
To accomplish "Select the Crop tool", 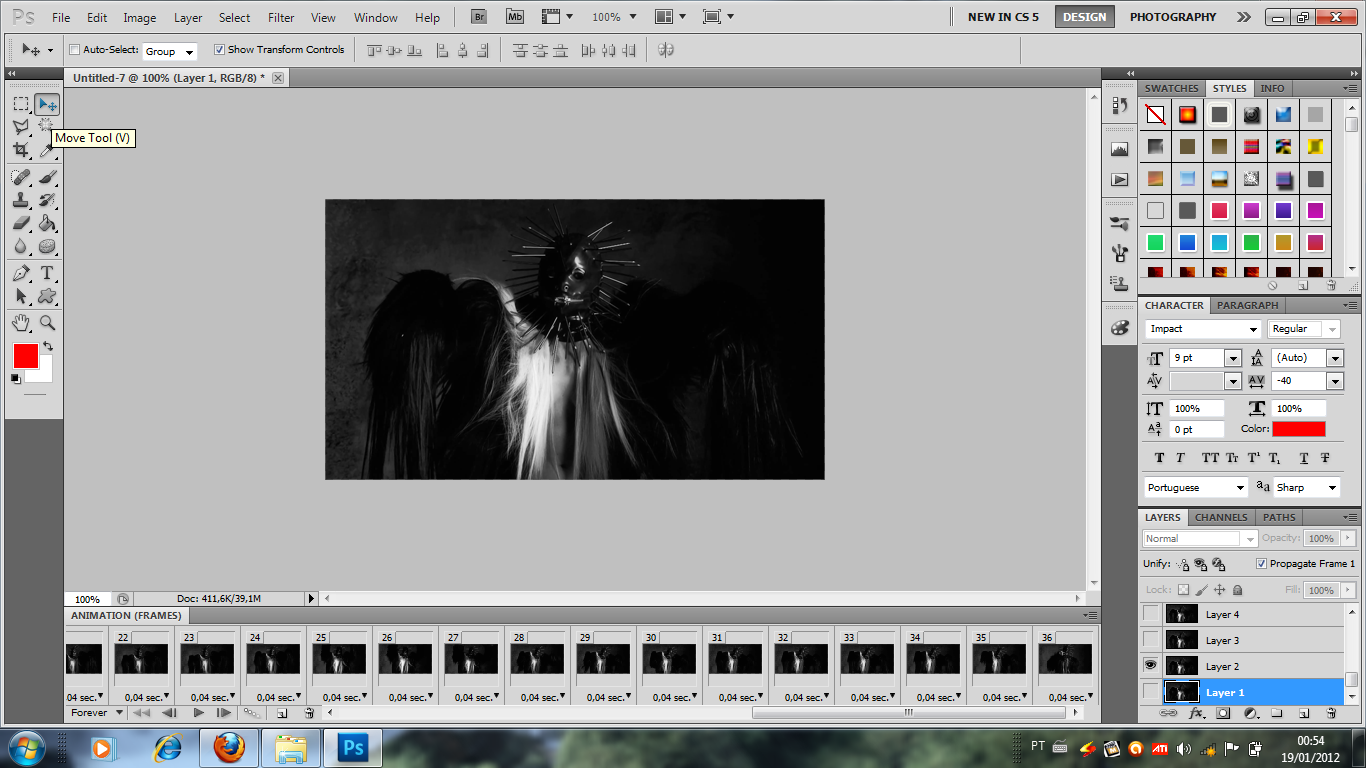I will (21, 150).
